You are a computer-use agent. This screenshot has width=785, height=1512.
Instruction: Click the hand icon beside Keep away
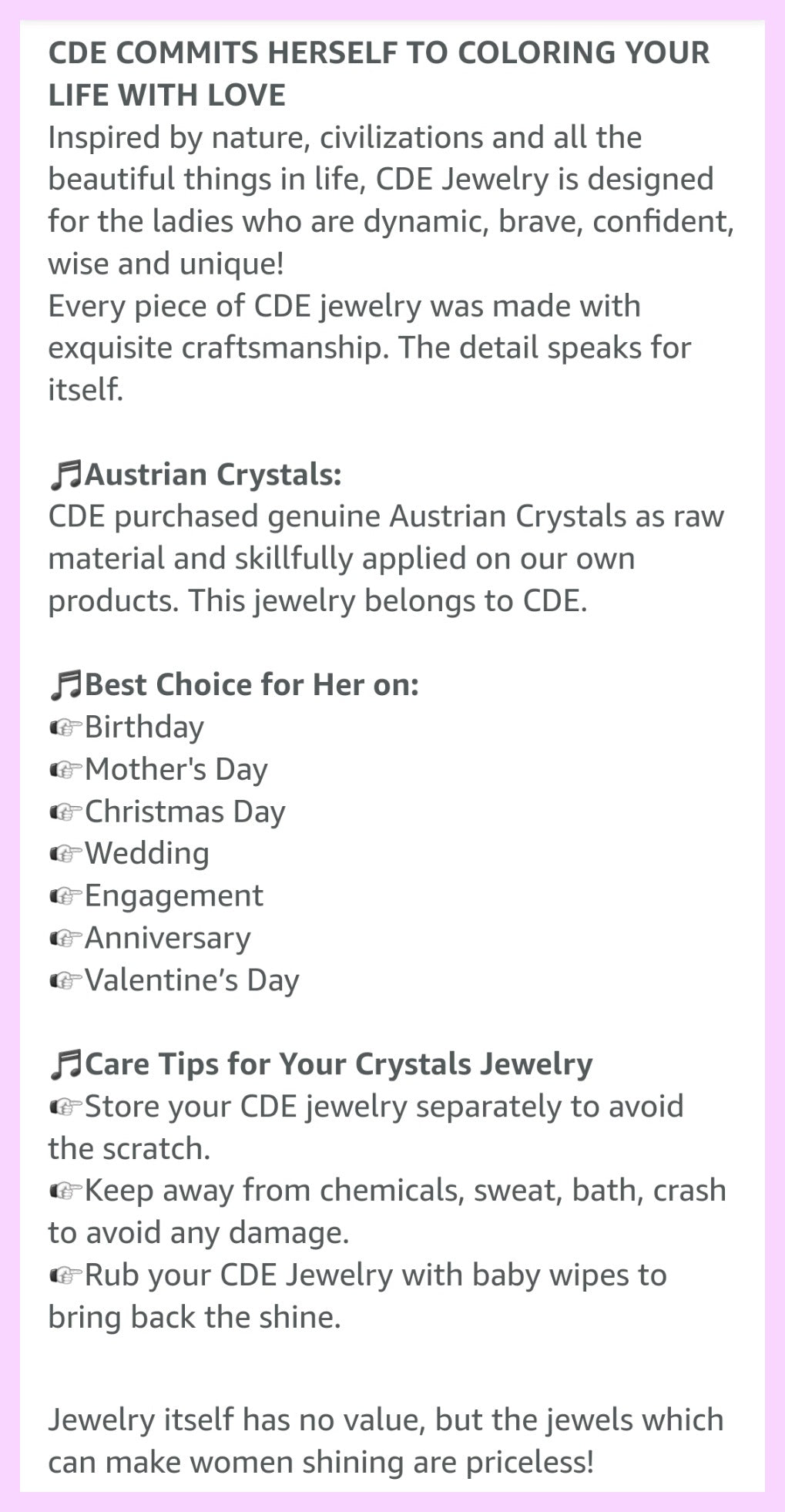click(65, 1191)
